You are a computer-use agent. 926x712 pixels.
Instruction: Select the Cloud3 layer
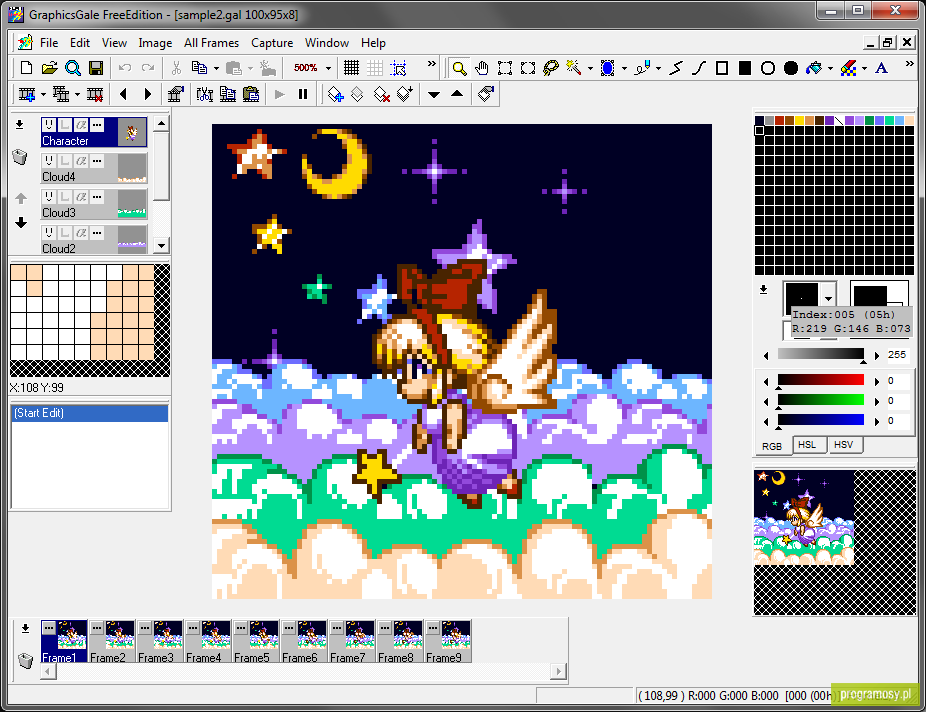[x=94, y=204]
